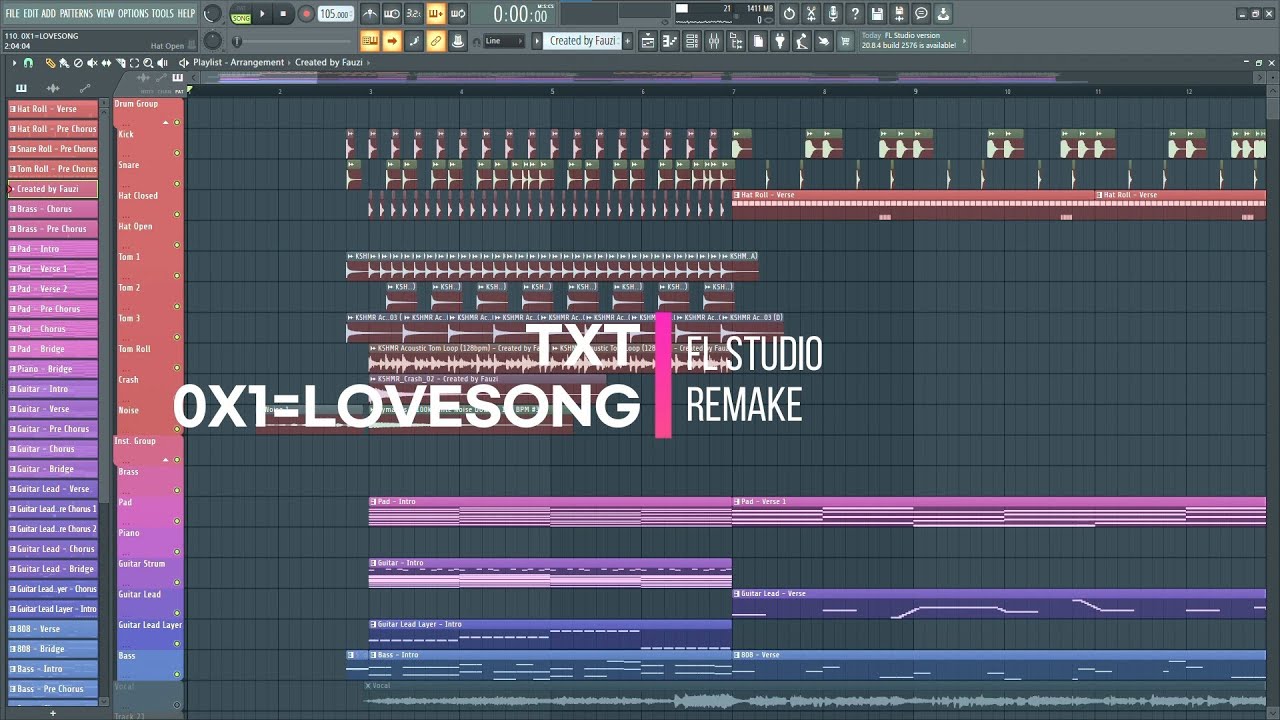1280x720 pixels.
Task: Enable the metronome icon
Action: point(371,14)
